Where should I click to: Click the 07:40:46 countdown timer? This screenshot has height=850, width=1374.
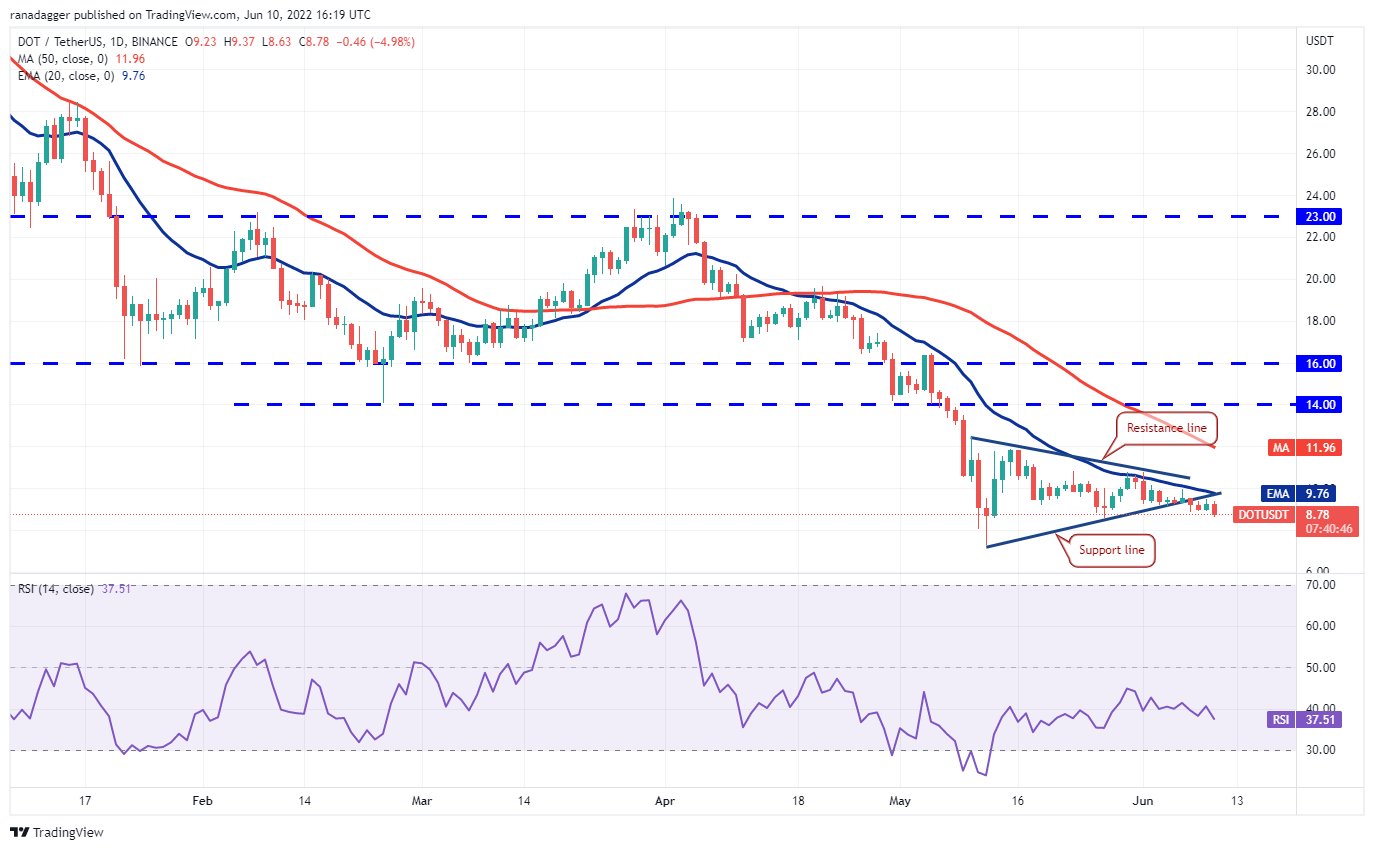pos(1330,528)
